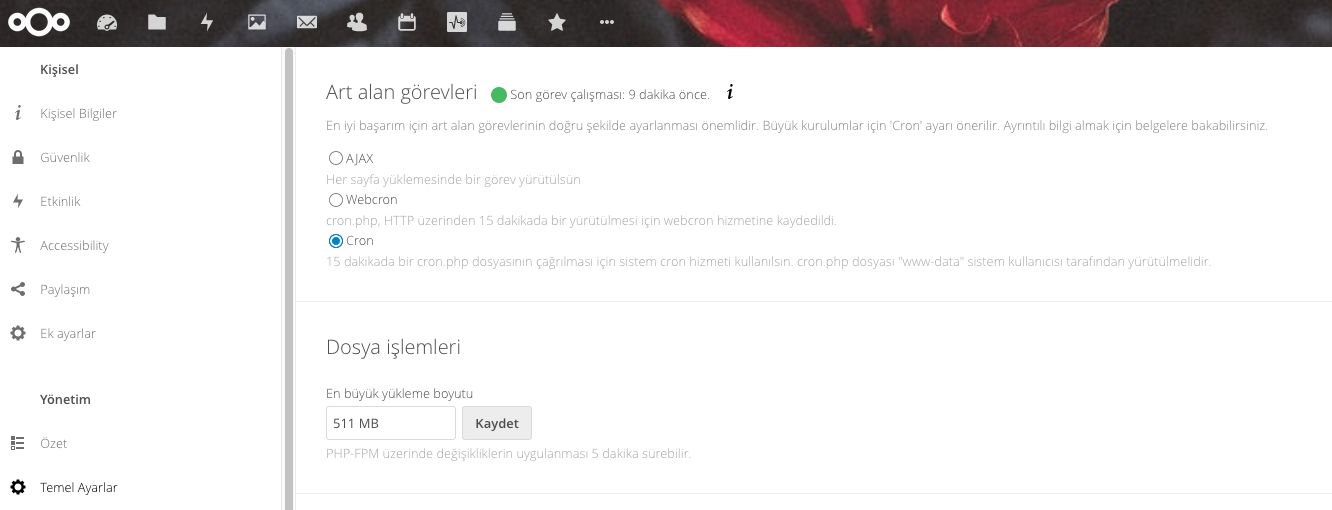The image size is (1332, 510).
Task: Select the Webcron radio option
Action: click(x=336, y=200)
